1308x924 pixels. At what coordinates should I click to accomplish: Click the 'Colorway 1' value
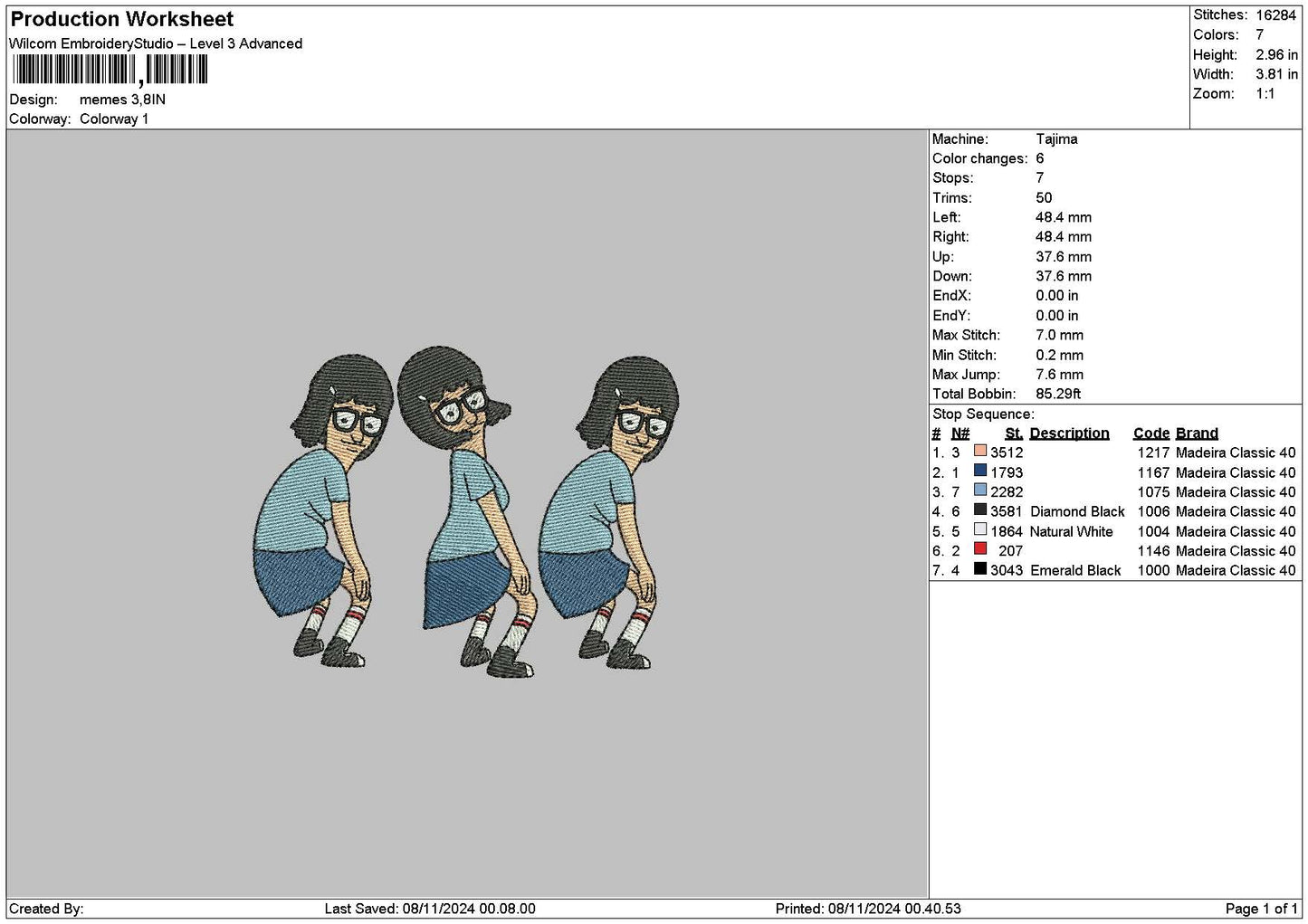tap(114, 119)
